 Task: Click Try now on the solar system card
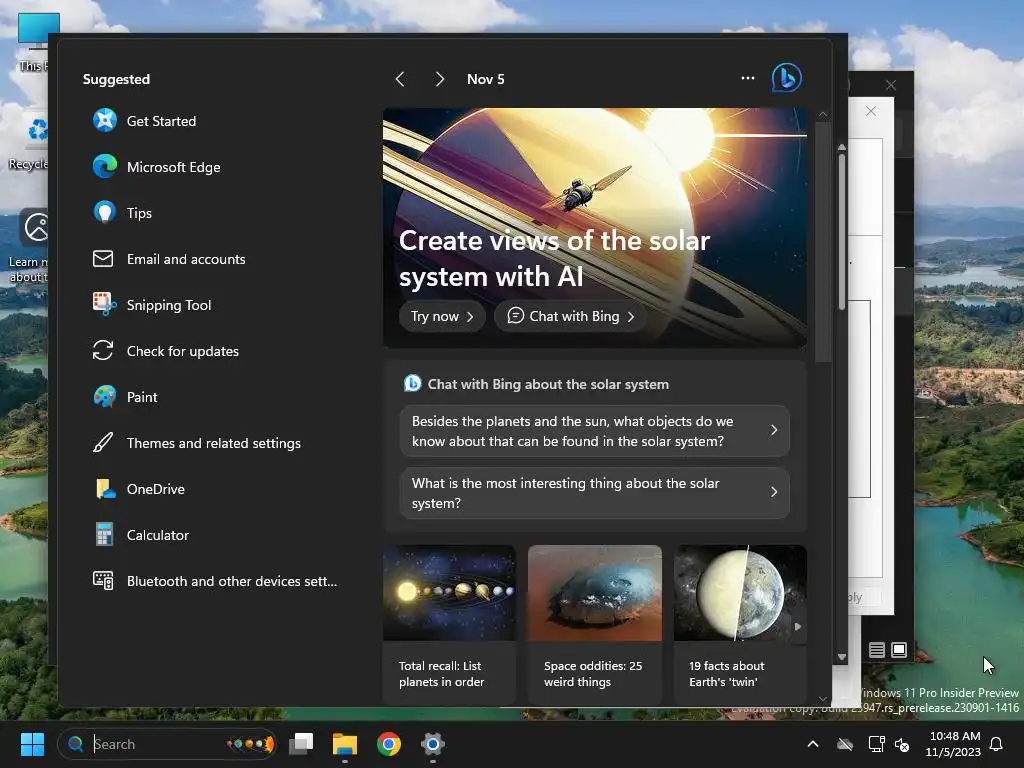pos(442,316)
